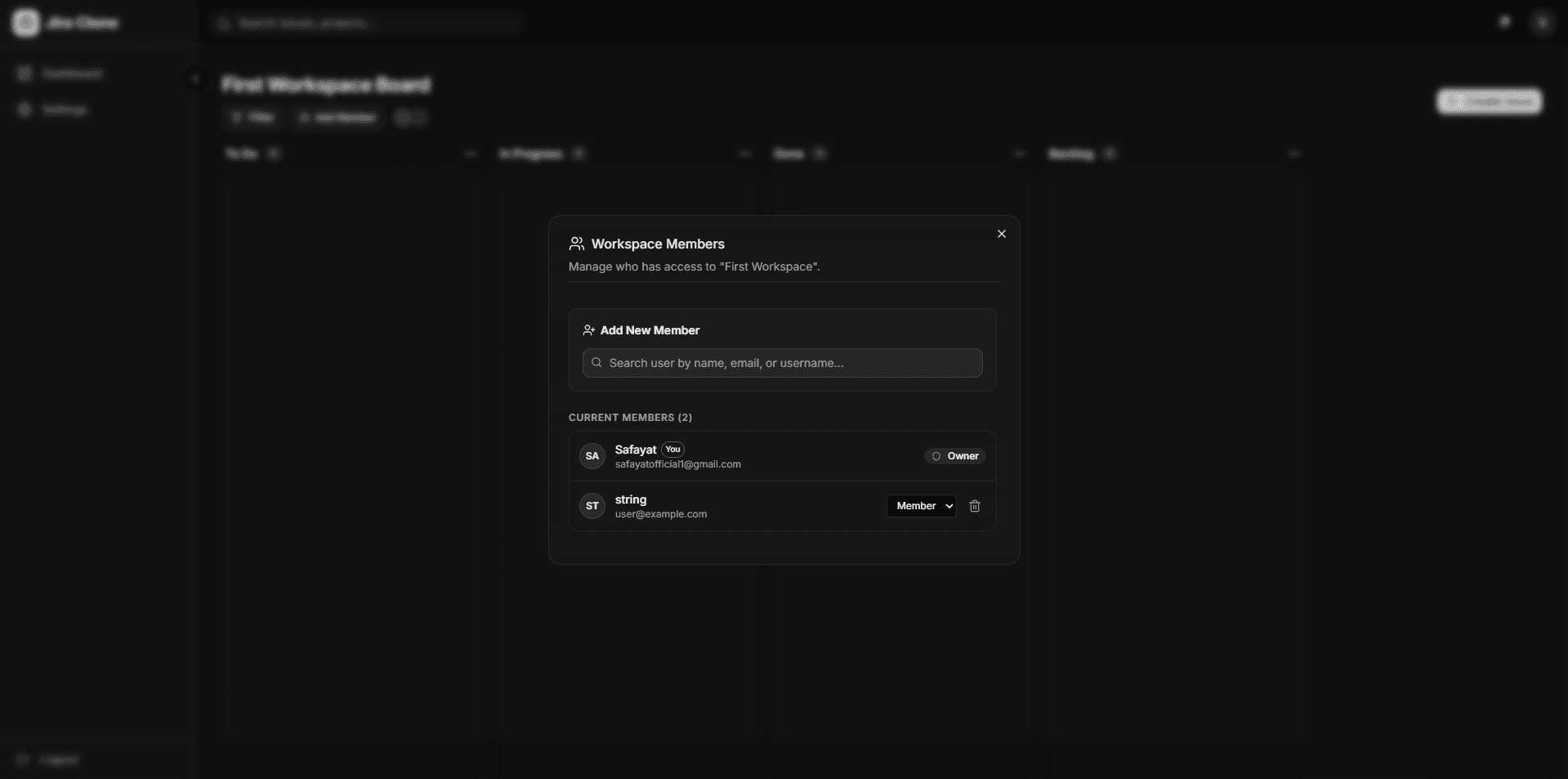Click the You badge beside Safayat

(672, 450)
